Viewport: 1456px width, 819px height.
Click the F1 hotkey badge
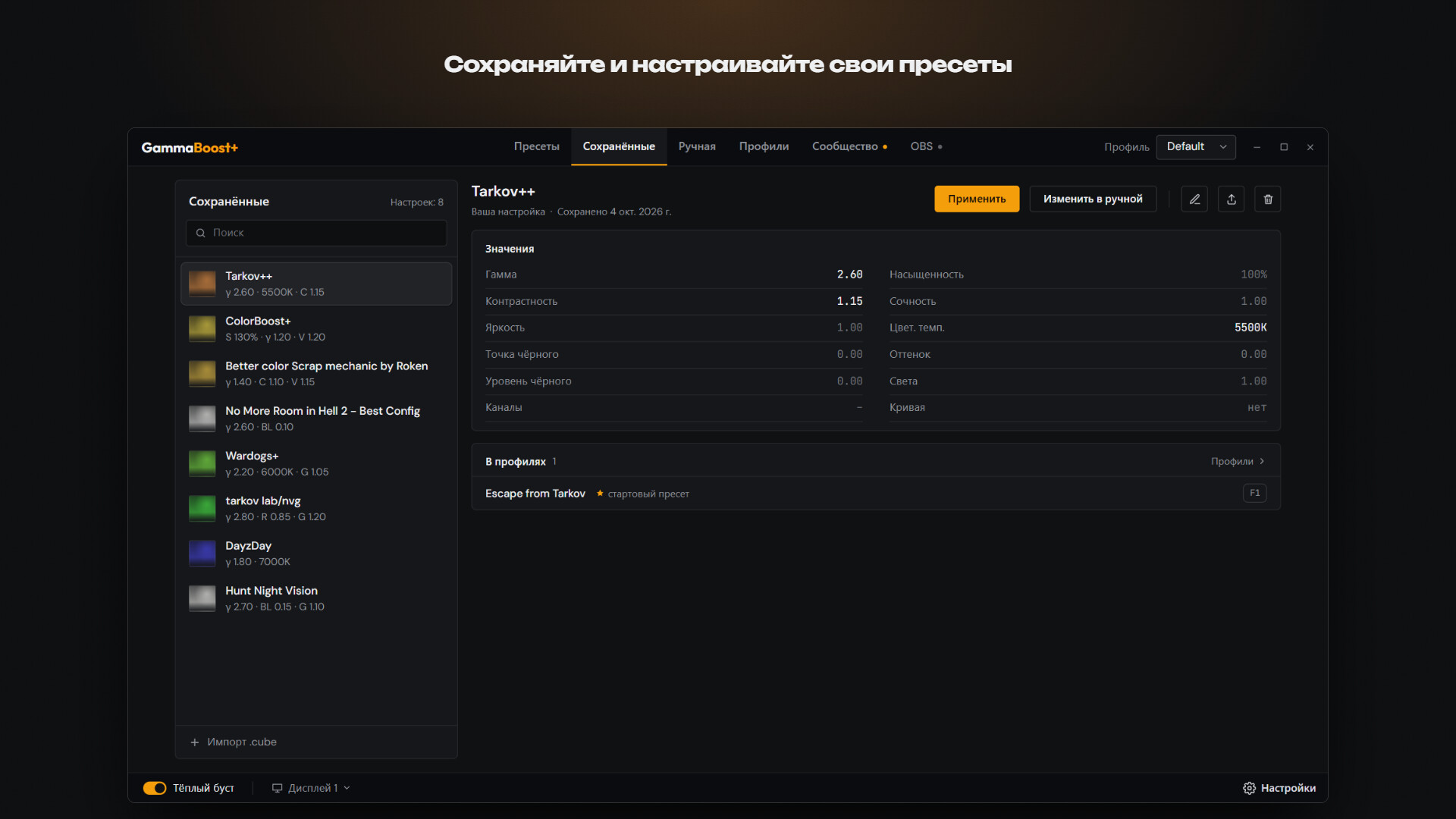tap(1255, 494)
